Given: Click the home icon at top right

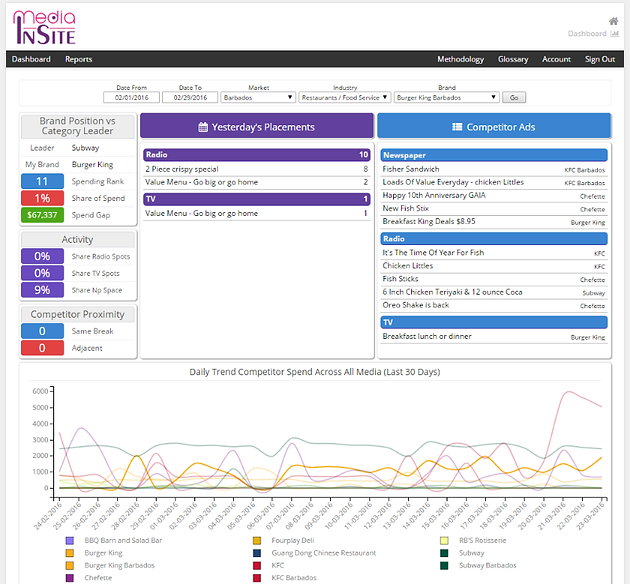Looking at the screenshot, I should [x=613, y=21].
